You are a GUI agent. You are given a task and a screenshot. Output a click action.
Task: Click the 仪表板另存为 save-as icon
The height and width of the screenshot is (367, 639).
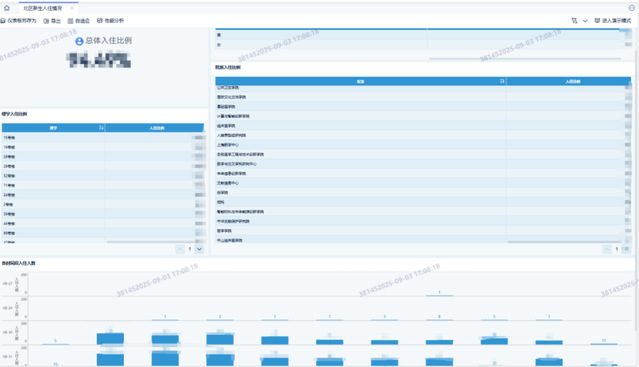click(3, 21)
